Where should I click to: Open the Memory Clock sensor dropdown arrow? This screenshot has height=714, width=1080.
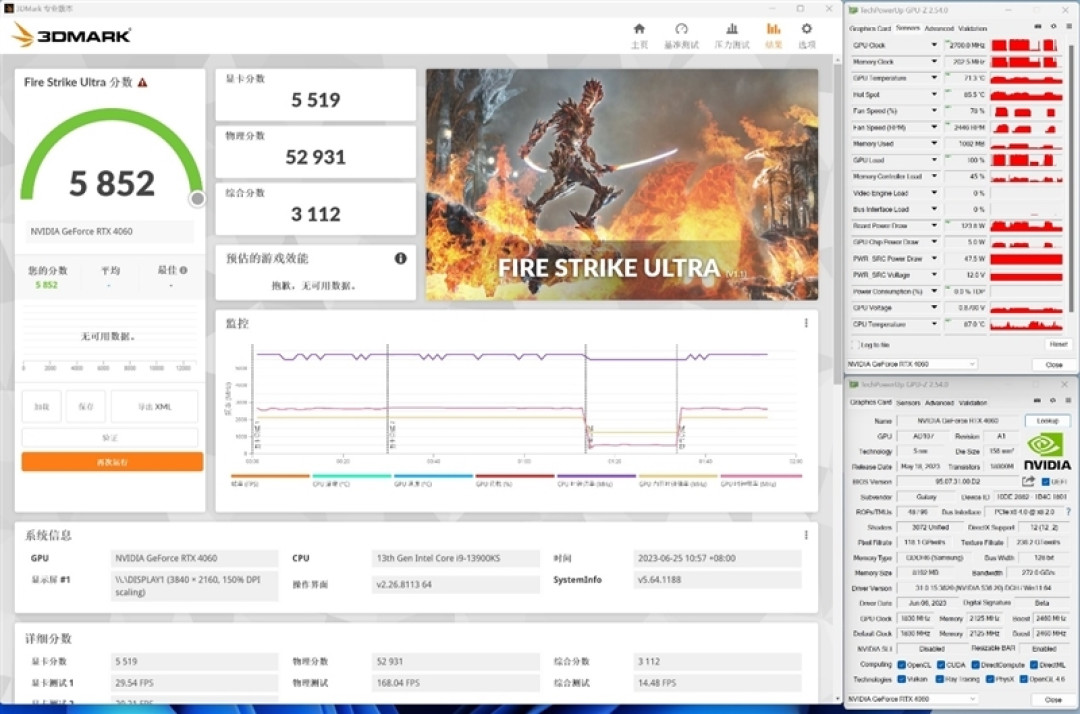(x=934, y=62)
